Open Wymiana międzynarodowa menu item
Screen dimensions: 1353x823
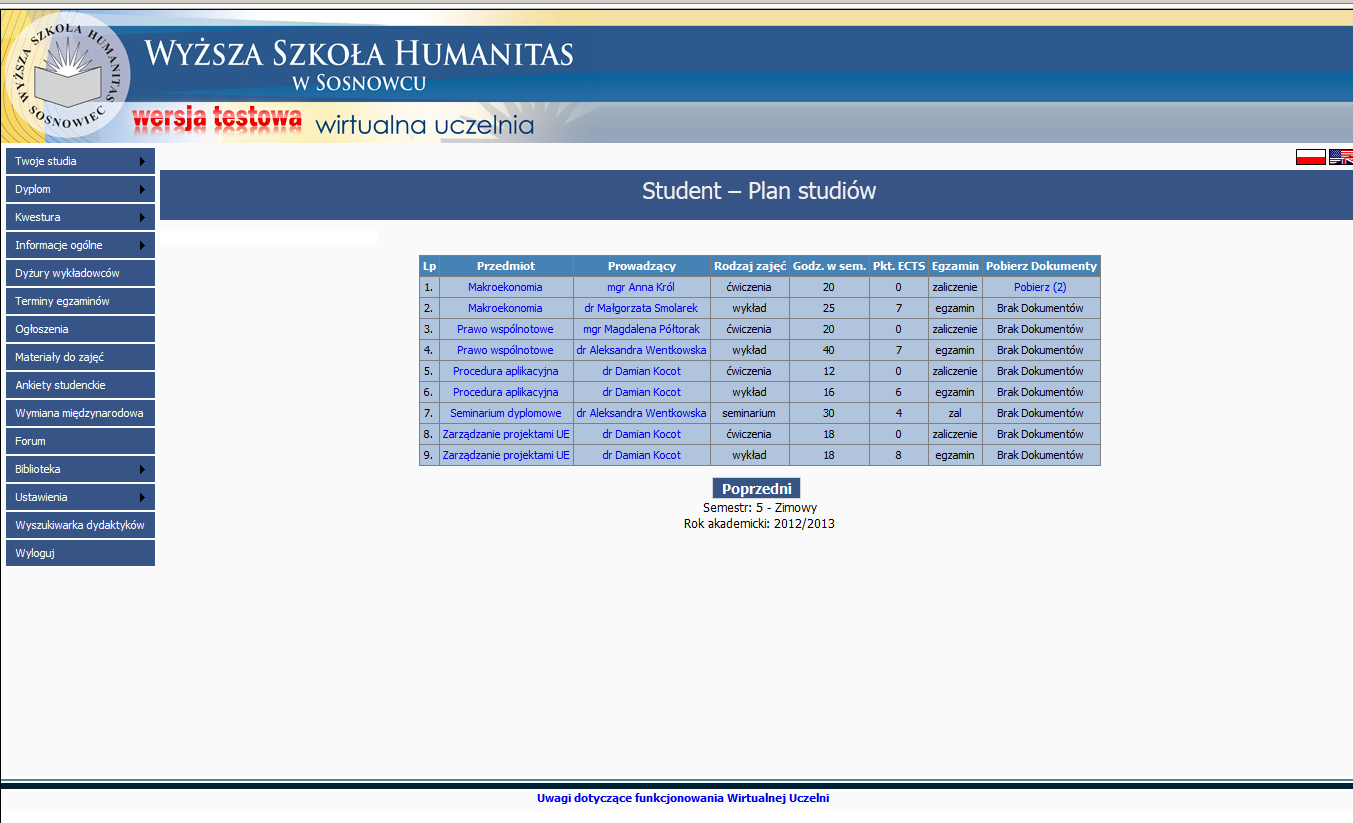(80, 413)
